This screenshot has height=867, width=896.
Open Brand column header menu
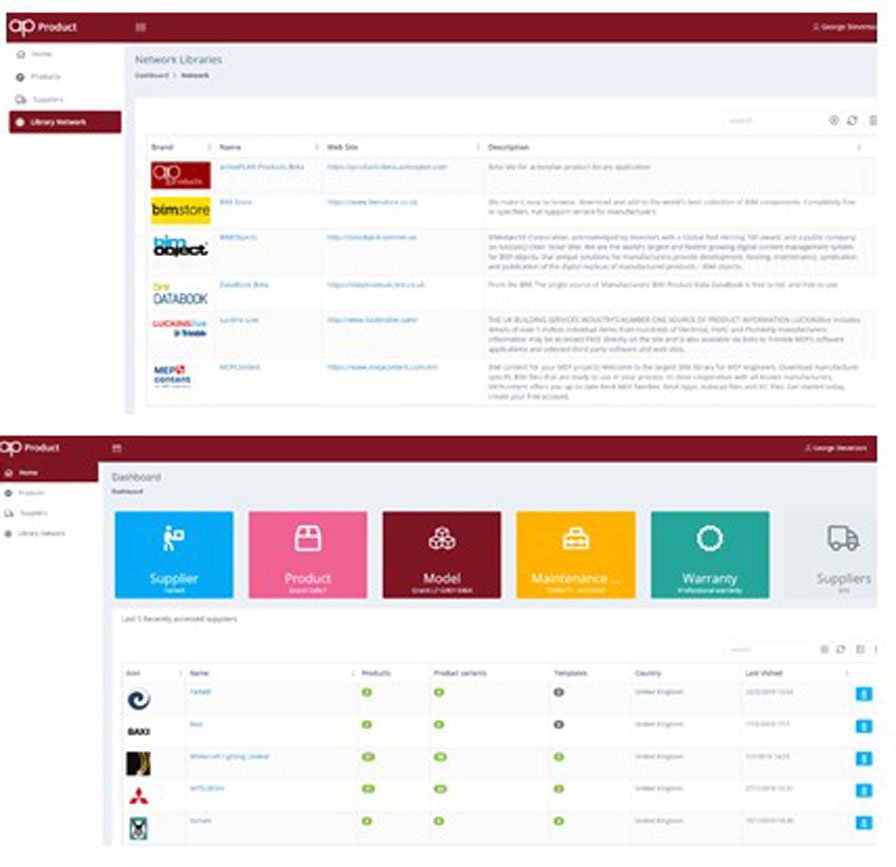point(209,147)
